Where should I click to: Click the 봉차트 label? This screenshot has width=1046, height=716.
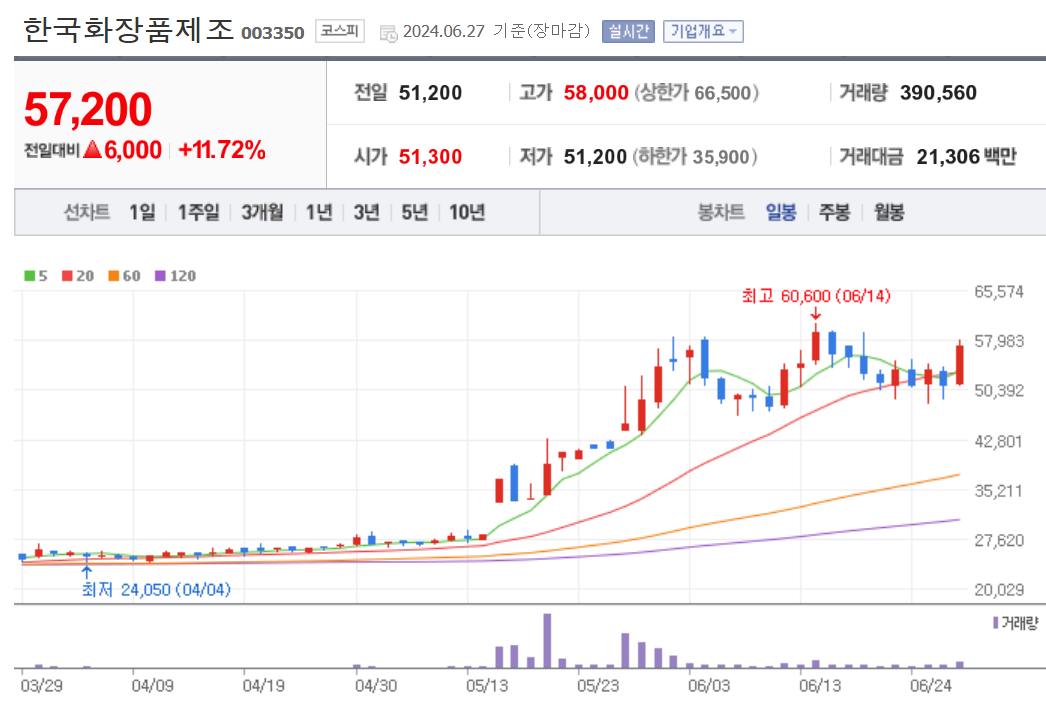coord(720,212)
